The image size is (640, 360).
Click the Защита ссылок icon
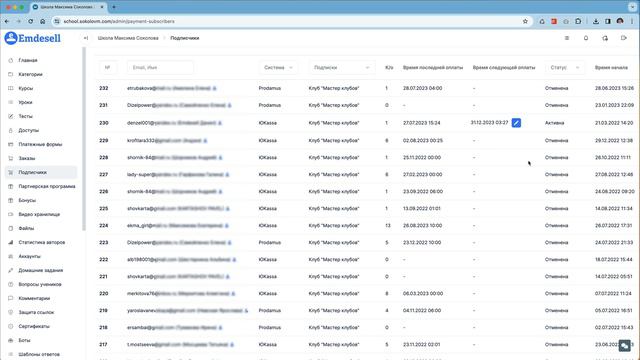11,312
